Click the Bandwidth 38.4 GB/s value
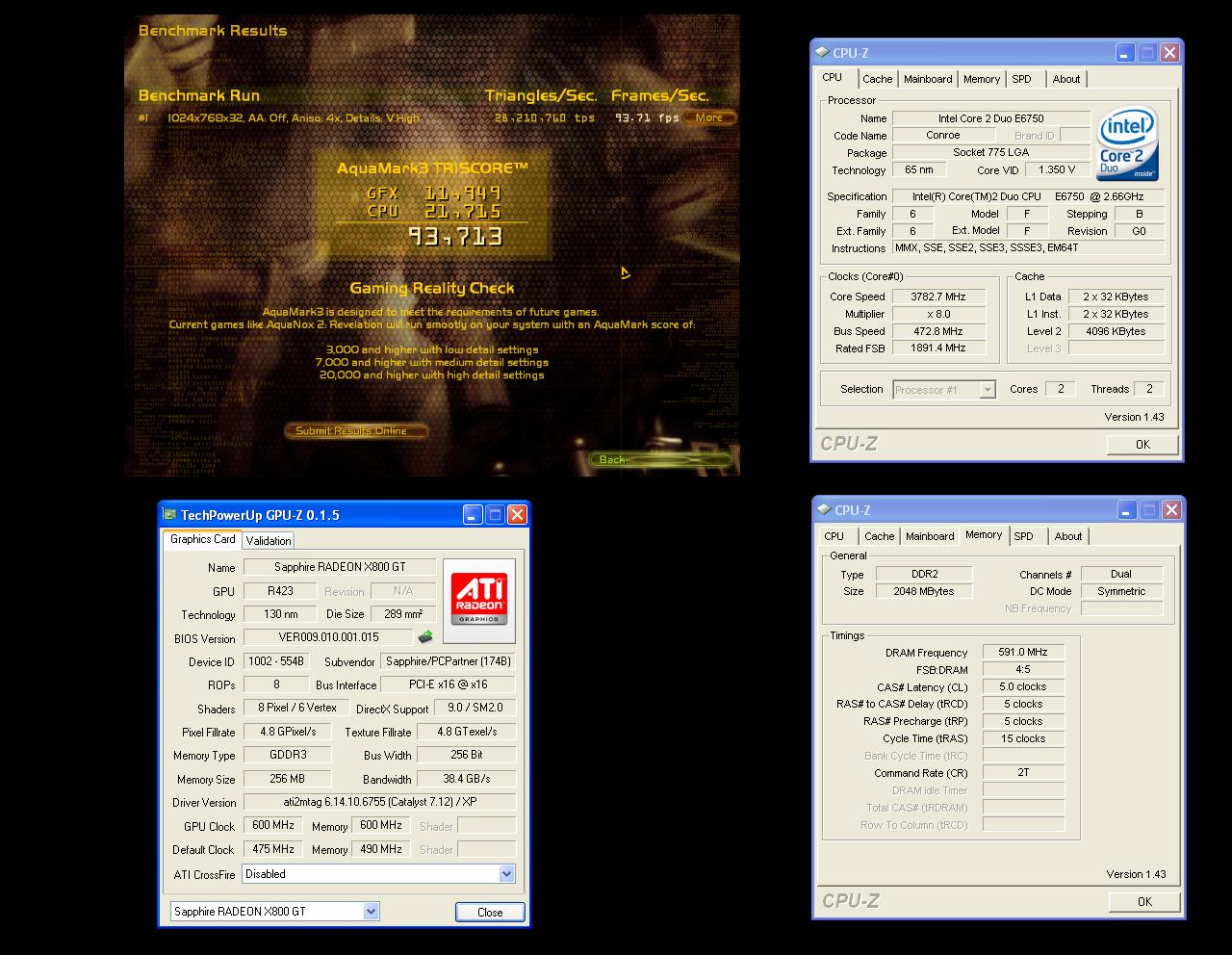This screenshot has width=1232, height=955. [x=467, y=778]
